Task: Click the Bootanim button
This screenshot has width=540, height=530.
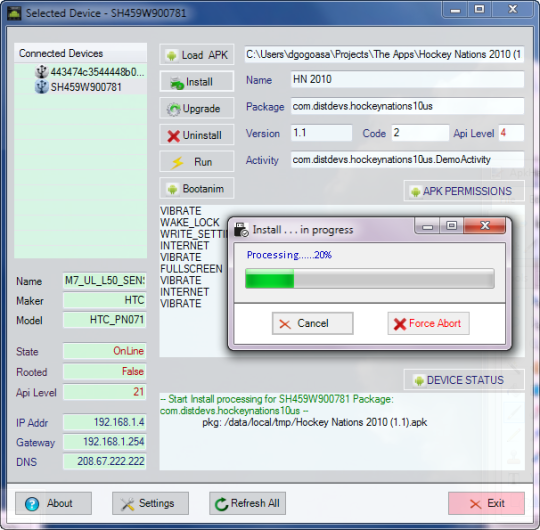Action: 196,188
